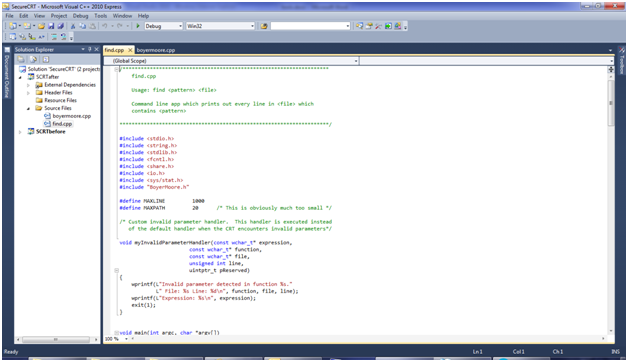Open the Tools menu
628x362 pixels.
[101, 16]
